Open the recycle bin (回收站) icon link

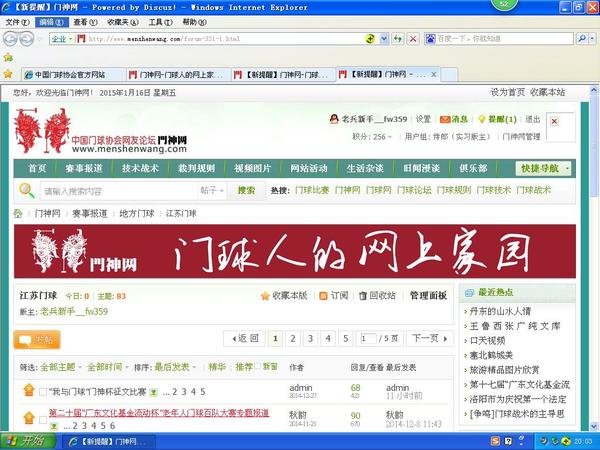(x=362, y=296)
